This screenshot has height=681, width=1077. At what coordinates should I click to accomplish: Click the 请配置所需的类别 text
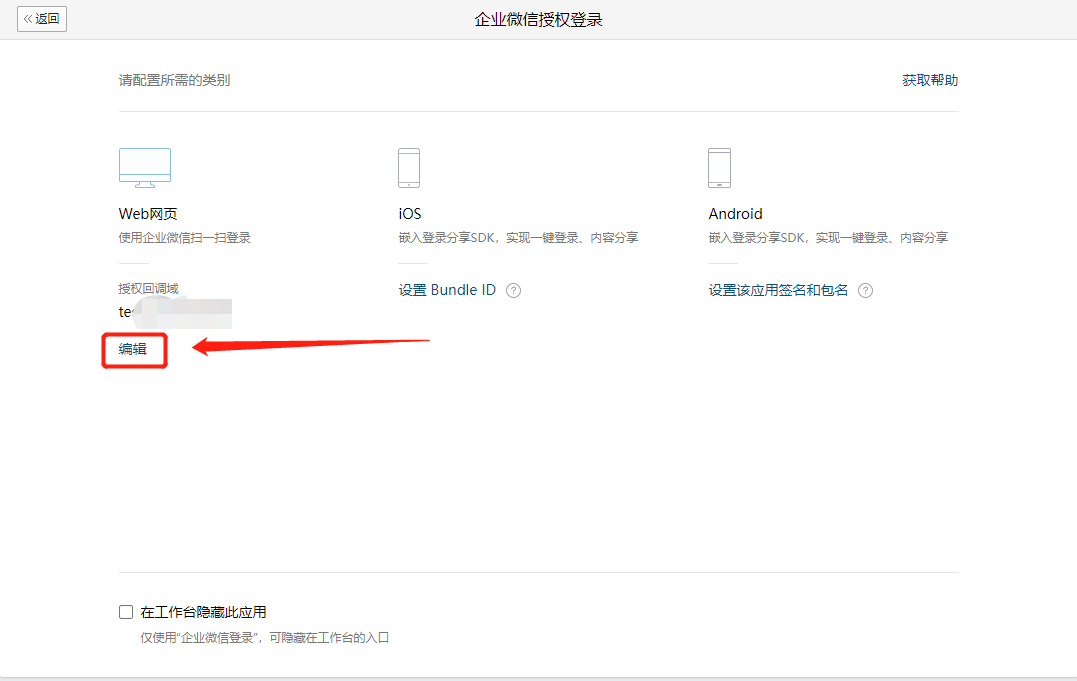[x=174, y=80]
